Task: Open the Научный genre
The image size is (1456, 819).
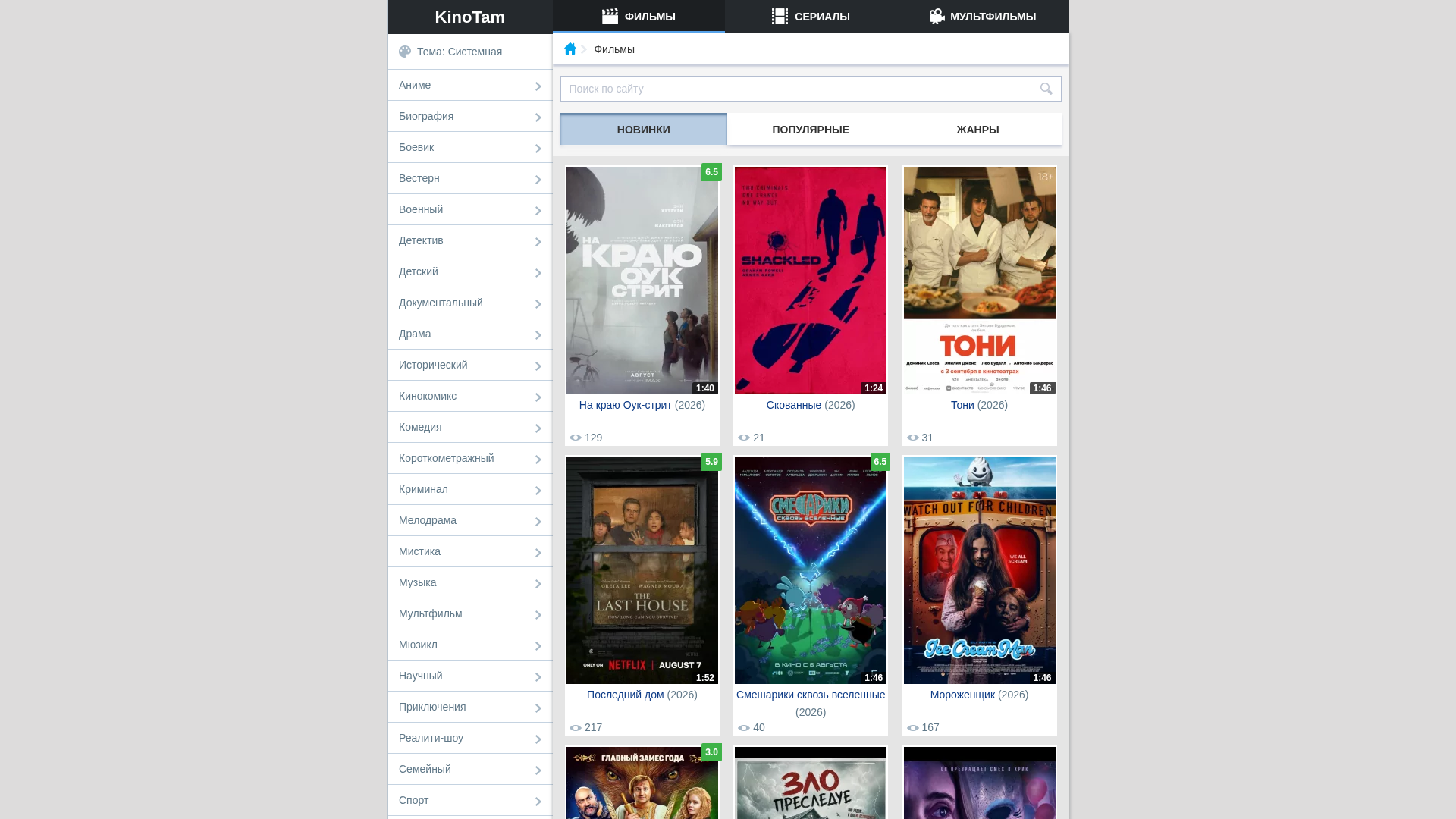Action: (469, 676)
